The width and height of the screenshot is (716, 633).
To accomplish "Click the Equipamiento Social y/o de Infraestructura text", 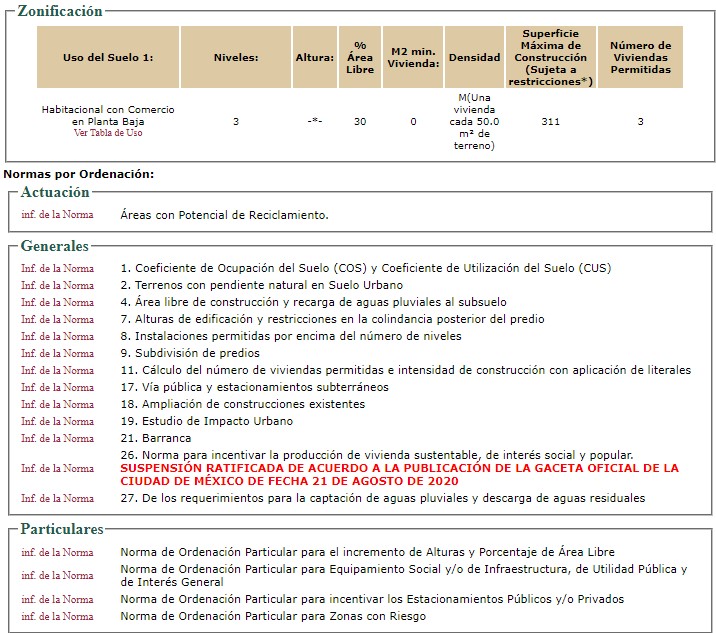I will click(404, 575).
